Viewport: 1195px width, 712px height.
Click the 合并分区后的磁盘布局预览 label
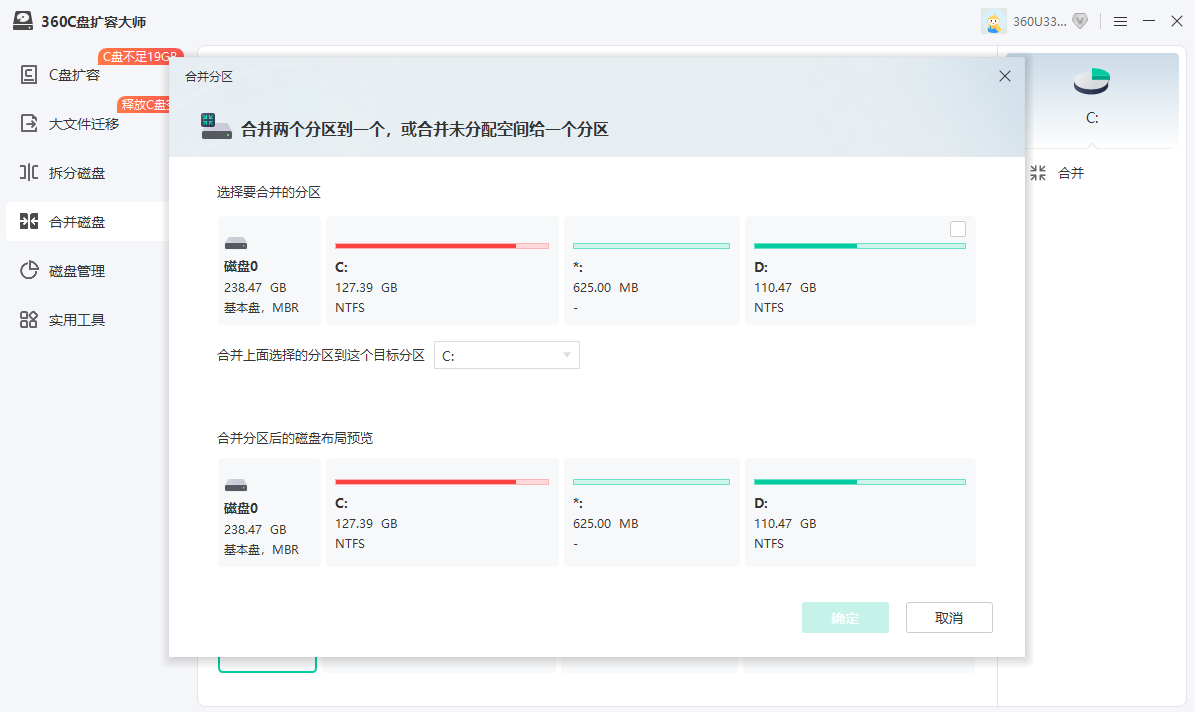click(295, 438)
